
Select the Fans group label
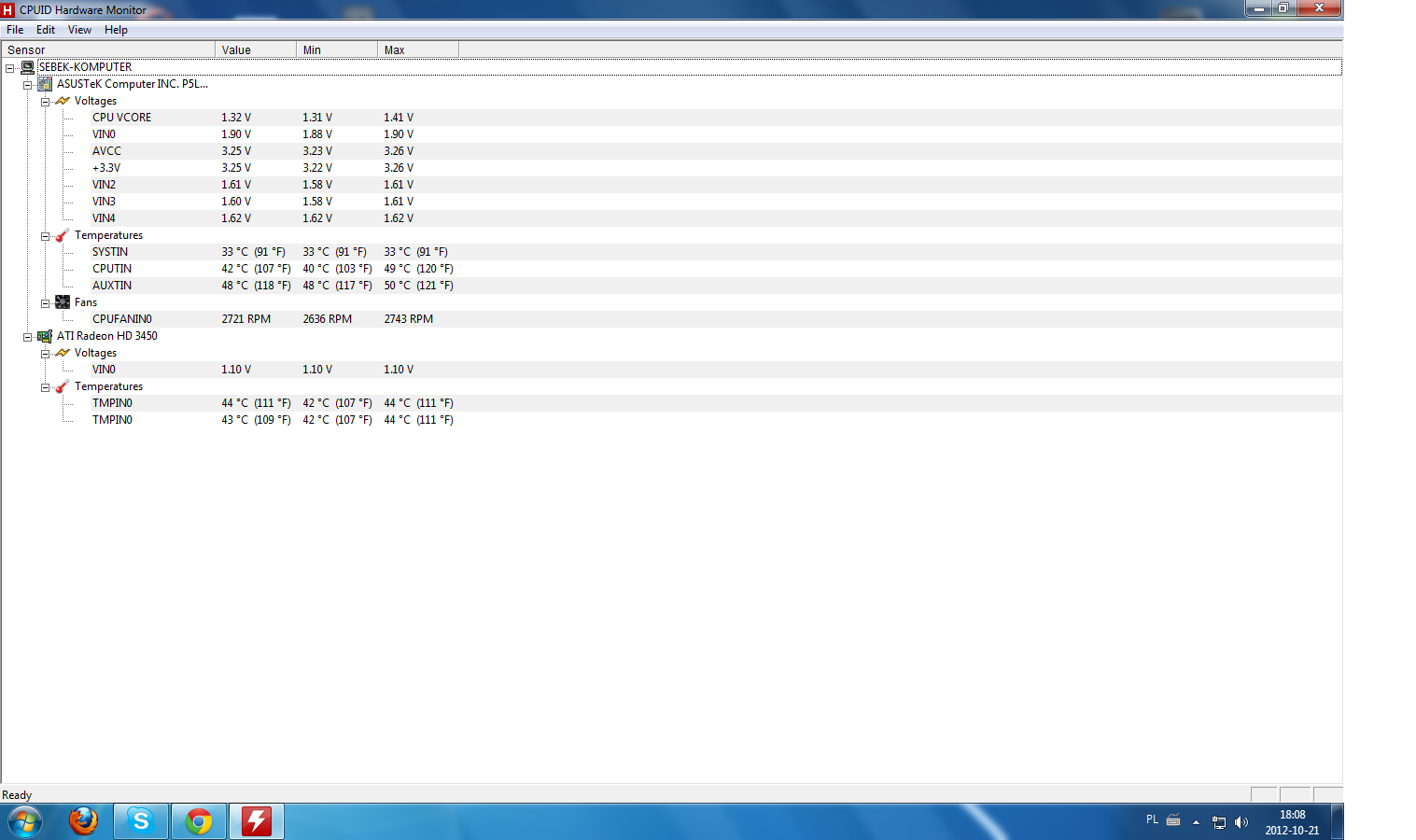(86, 302)
